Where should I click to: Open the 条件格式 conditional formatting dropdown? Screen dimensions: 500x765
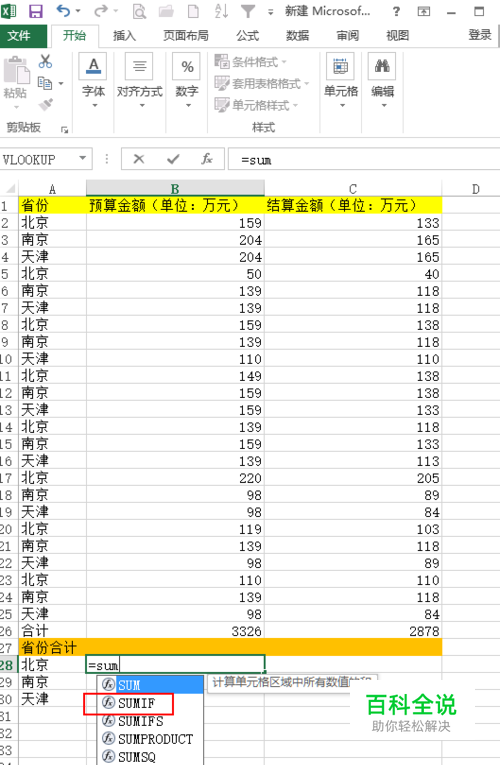(x=251, y=62)
